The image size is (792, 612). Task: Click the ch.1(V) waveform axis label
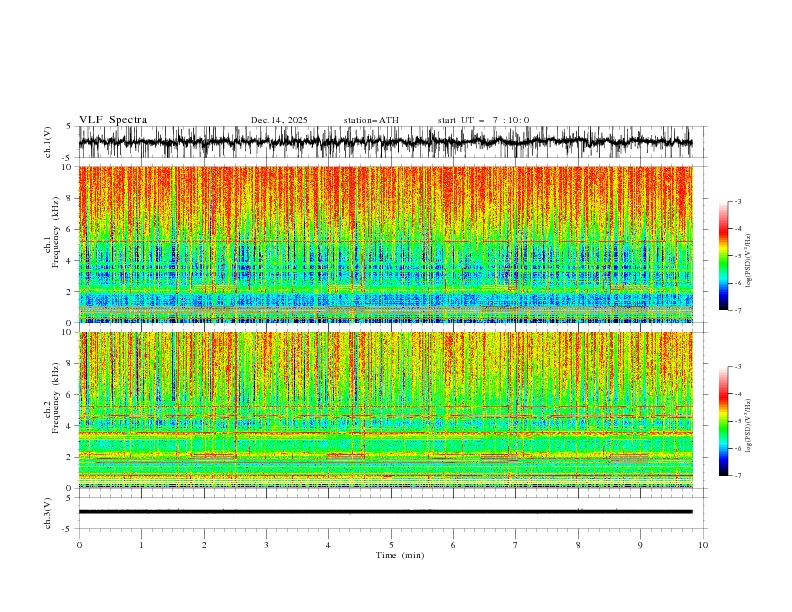point(48,142)
